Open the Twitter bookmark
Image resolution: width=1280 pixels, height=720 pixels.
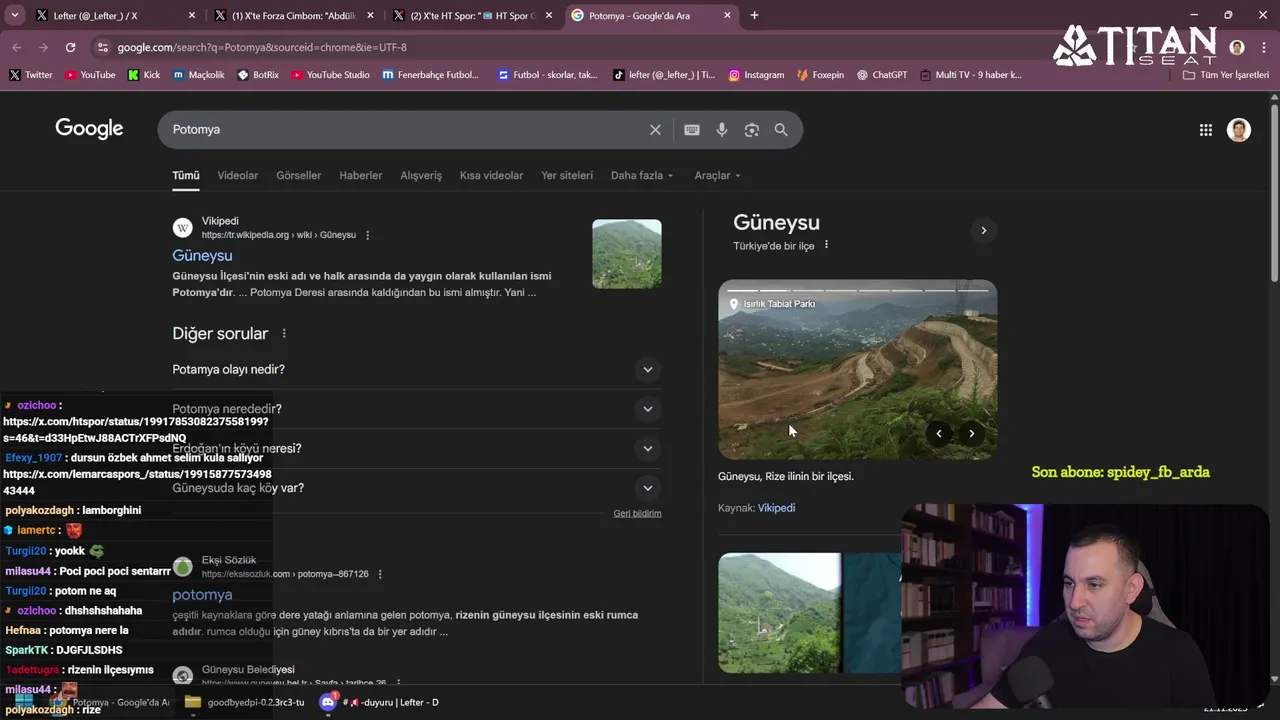(x=30, y=75)
